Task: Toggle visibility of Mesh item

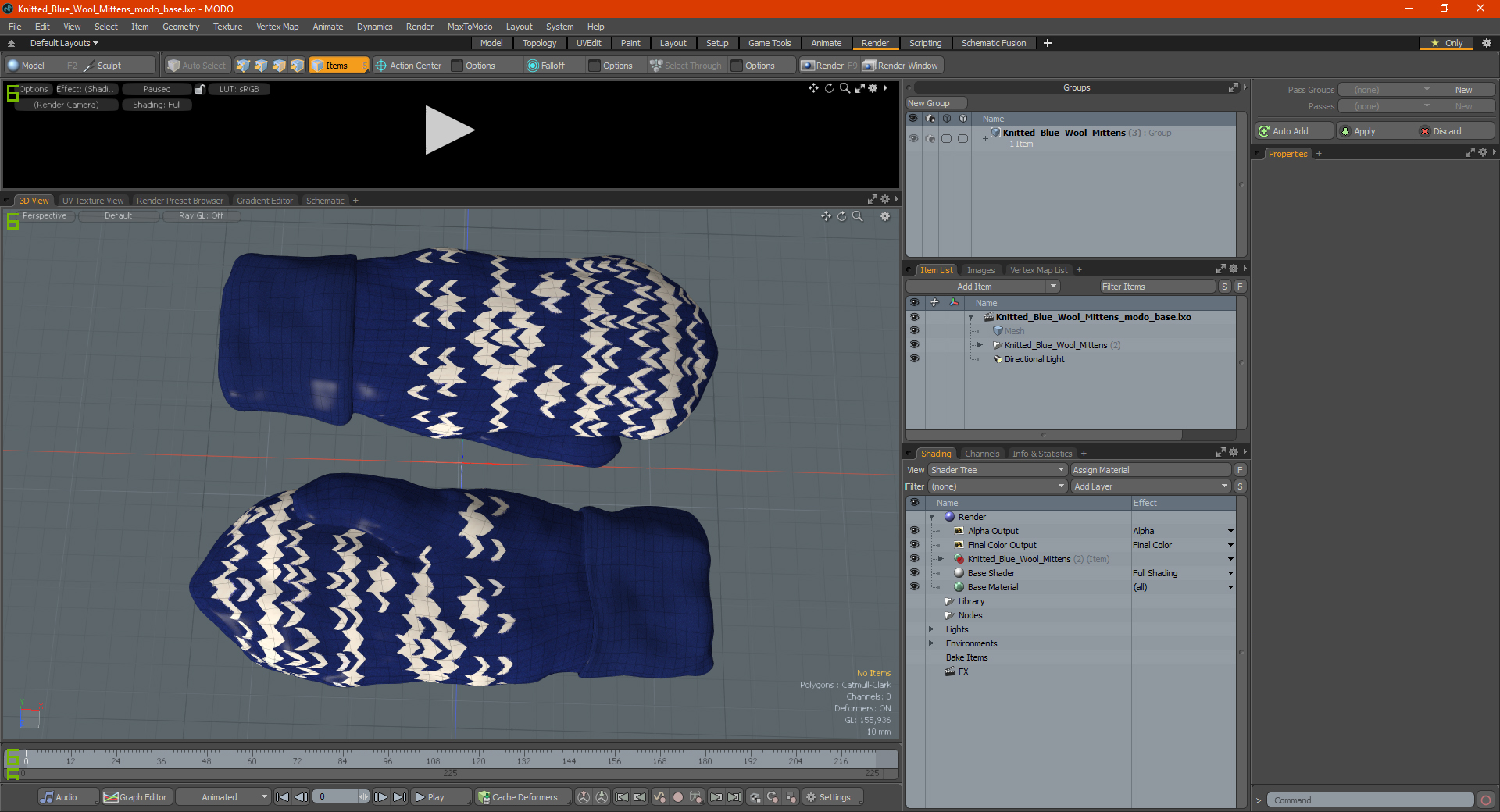Action: [914, 331]
